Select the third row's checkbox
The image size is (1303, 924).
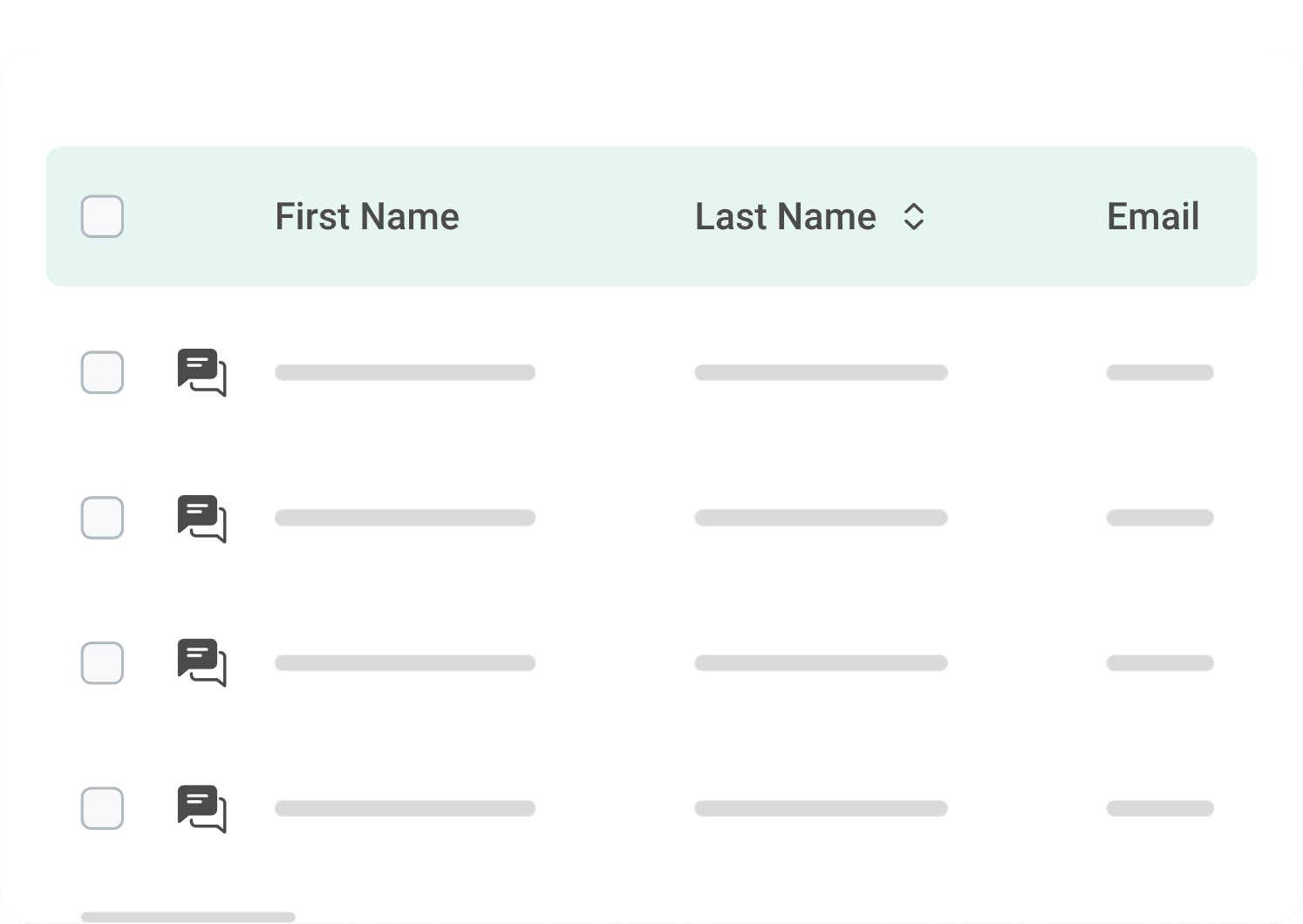point(102,662)
